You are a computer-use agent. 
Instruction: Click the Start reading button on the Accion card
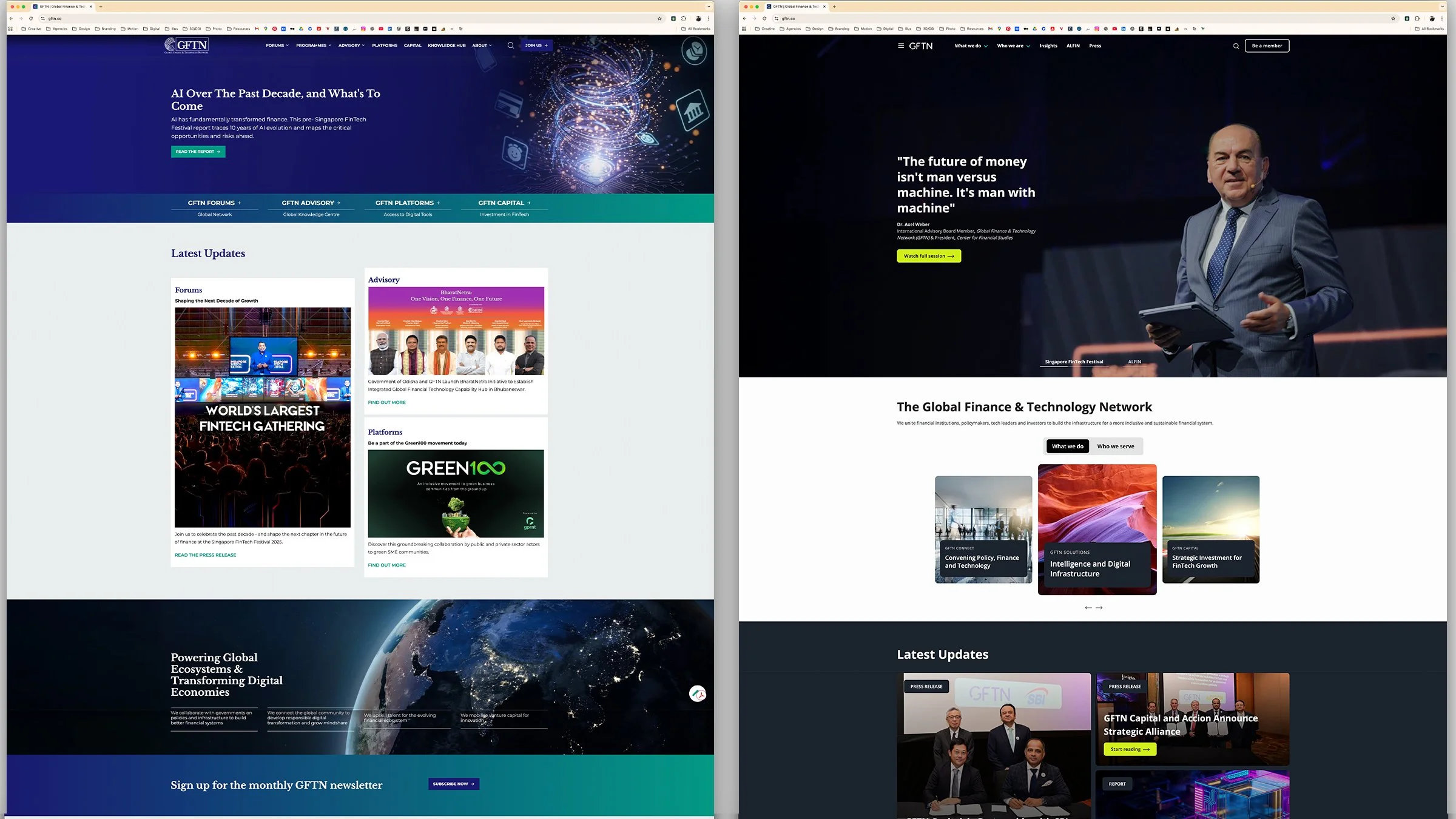[1130, 749]
